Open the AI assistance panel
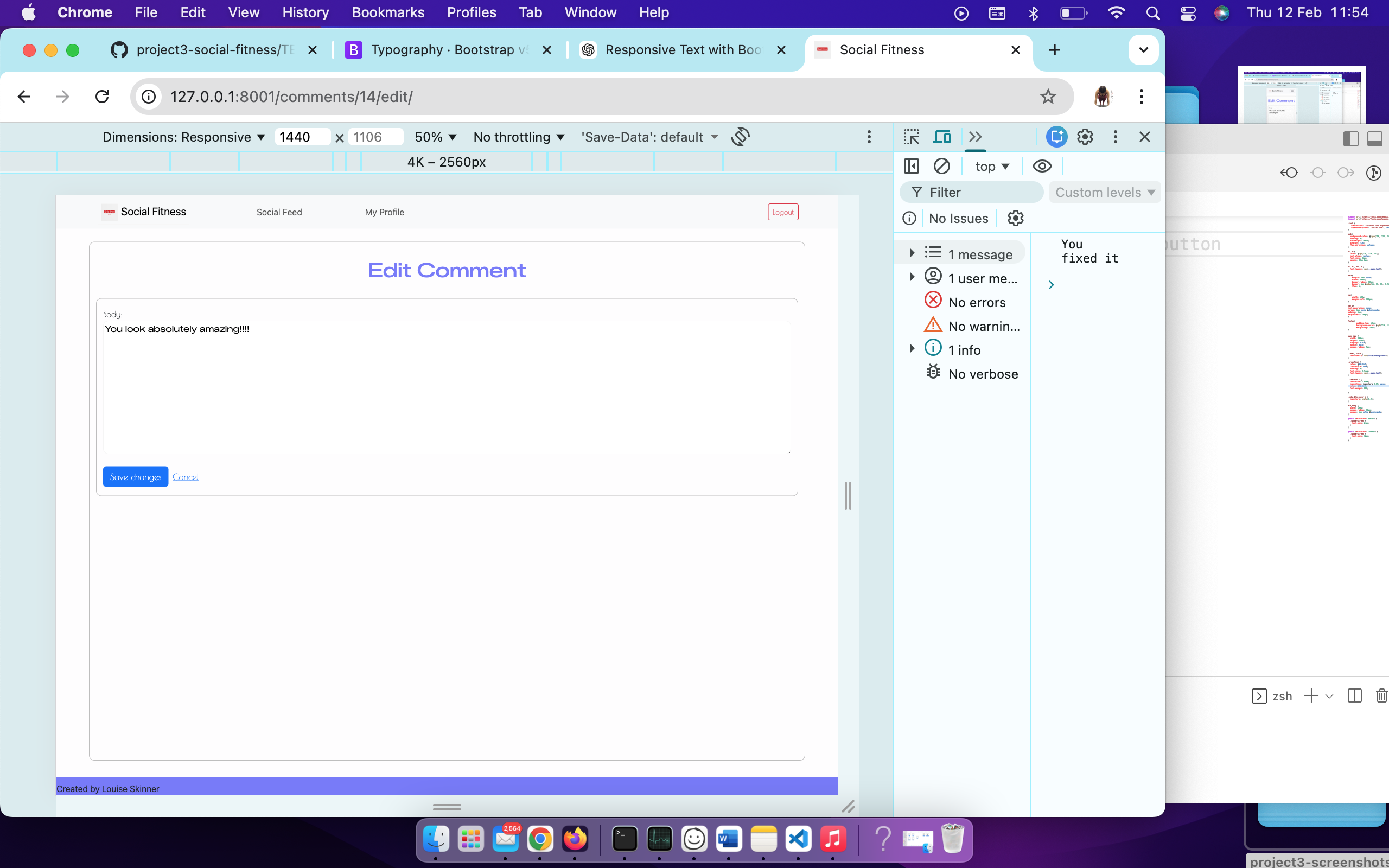 [1057, 137]
